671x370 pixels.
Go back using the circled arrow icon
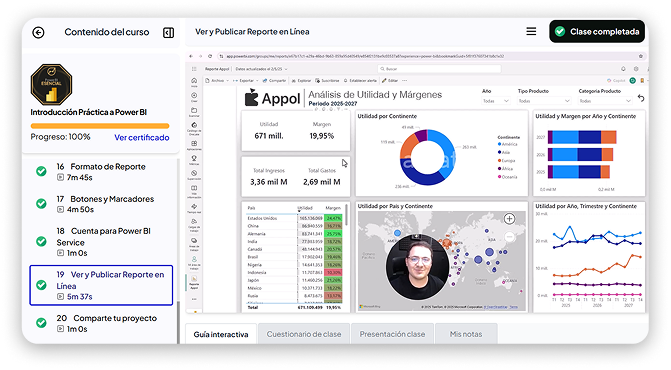coord(38,32)
